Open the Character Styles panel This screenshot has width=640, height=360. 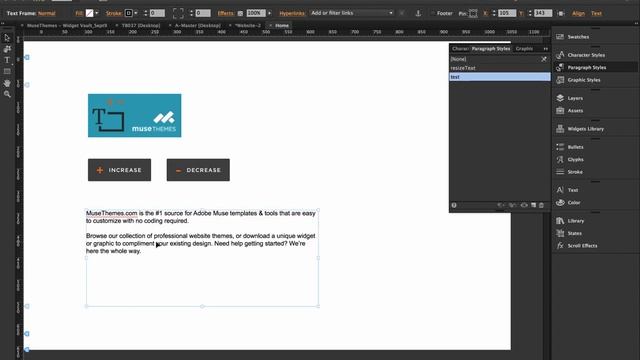586,55
